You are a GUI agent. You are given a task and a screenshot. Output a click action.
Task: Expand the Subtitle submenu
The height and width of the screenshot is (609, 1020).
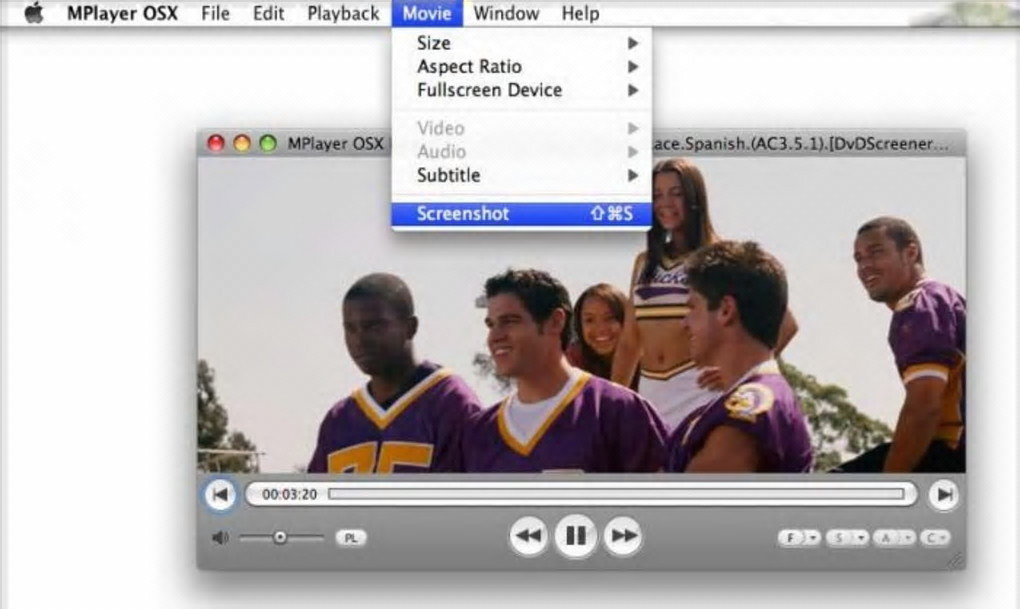(521, 175)
